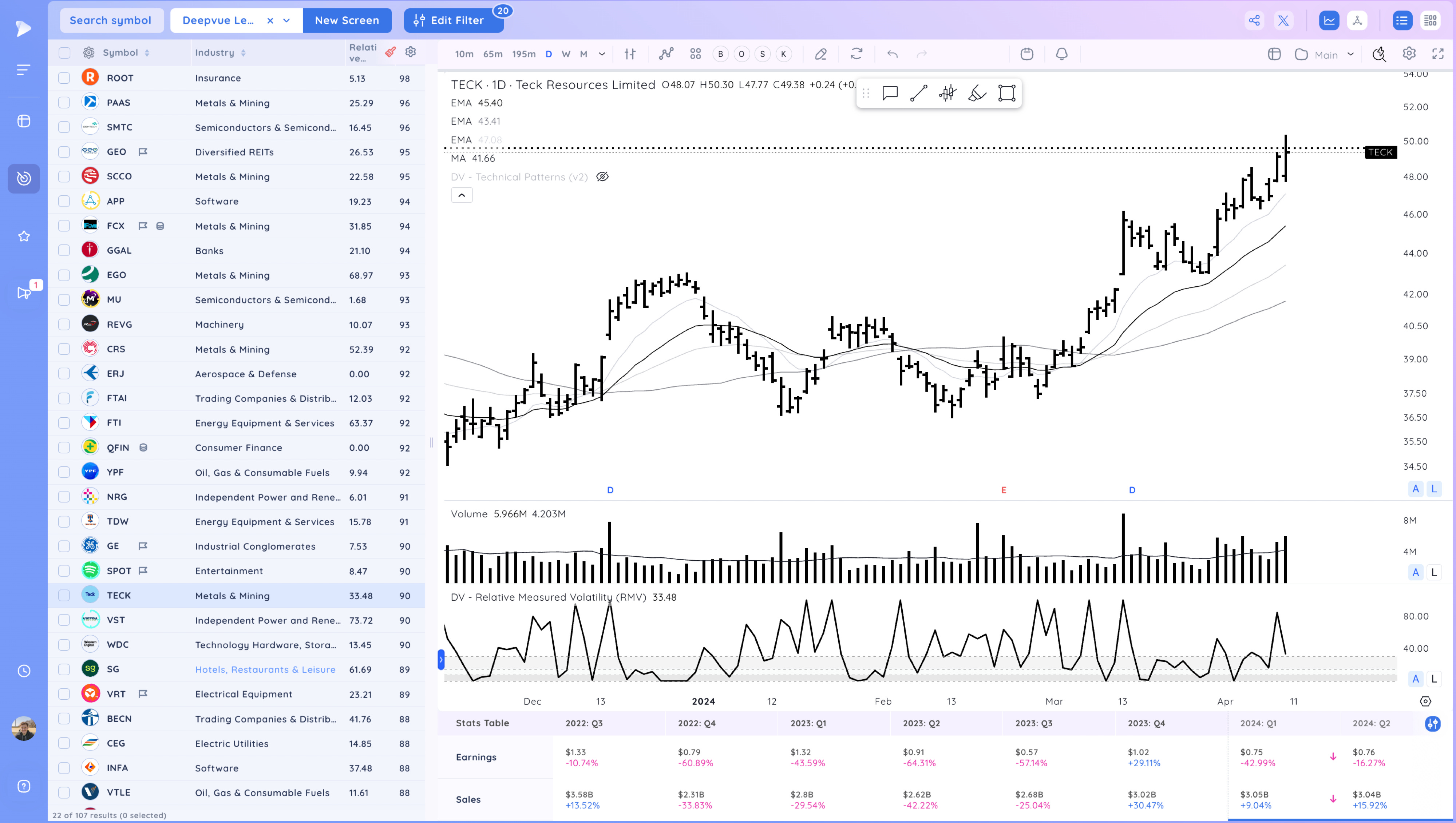1456x823 pixels.
Task: Enter fullscreen chart mode
Action: [1437, 53]
